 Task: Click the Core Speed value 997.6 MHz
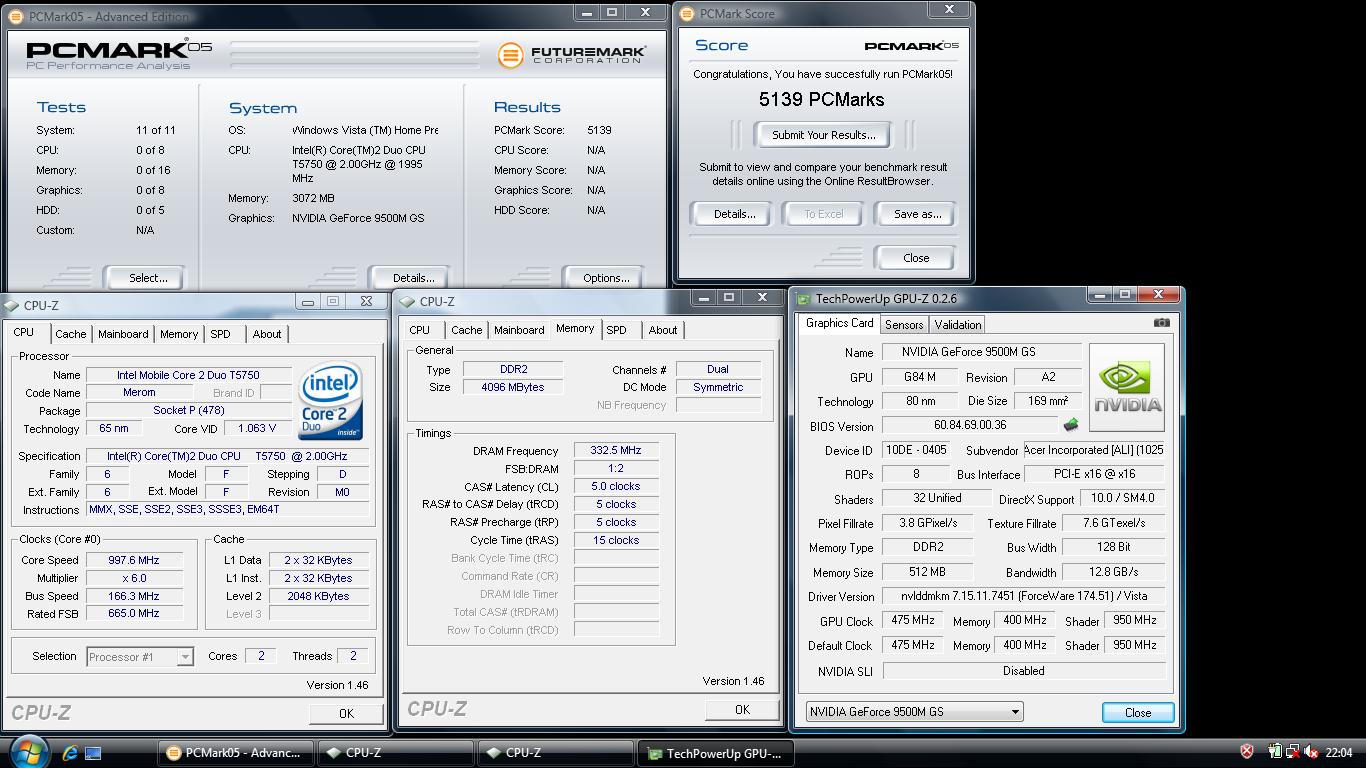tap(135, 560)
